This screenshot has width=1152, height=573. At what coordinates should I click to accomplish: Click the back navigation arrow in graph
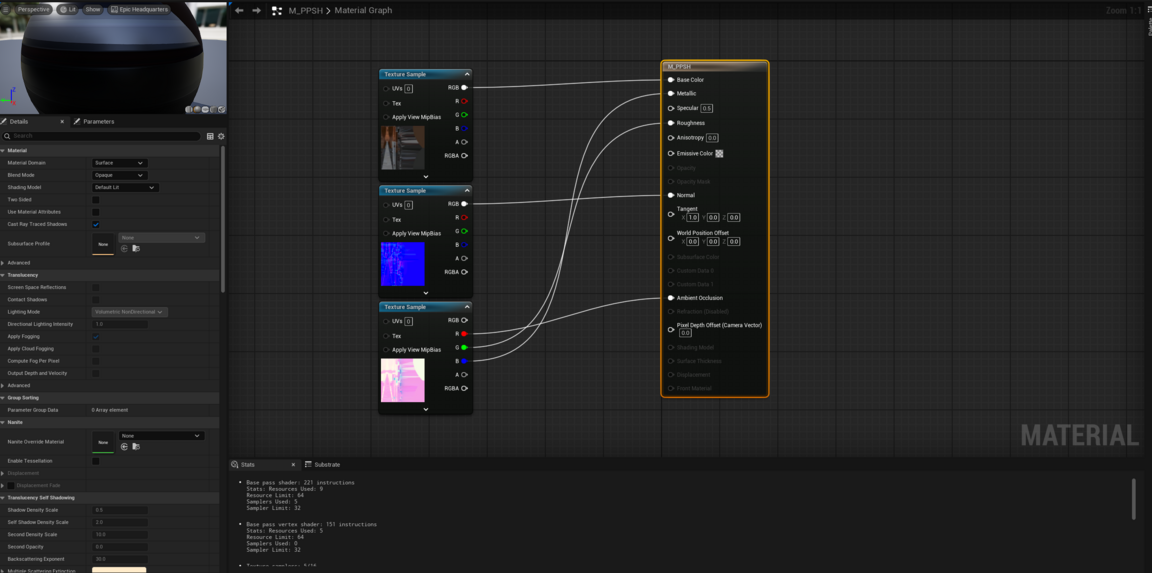pyautogui.click(x=239, y=10)
